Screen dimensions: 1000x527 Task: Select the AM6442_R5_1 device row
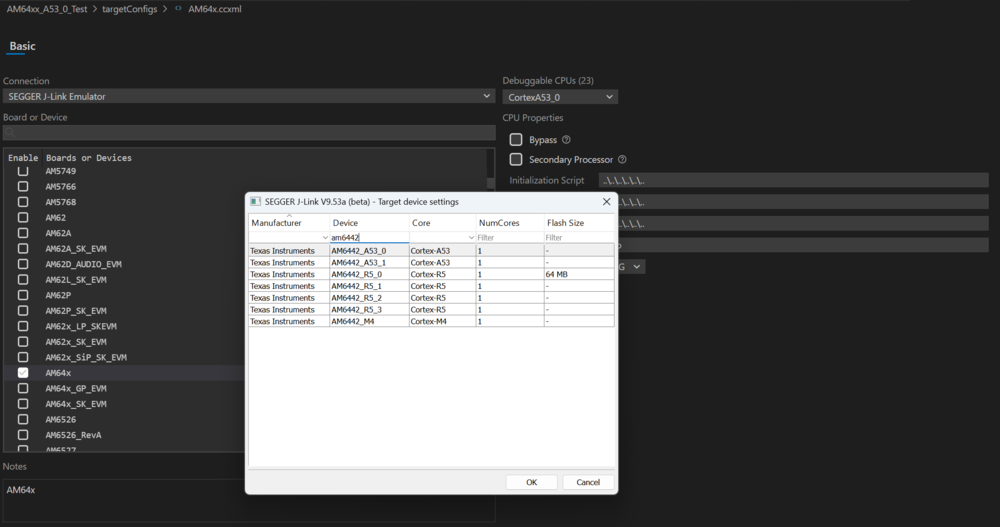(x=431, y=286)
